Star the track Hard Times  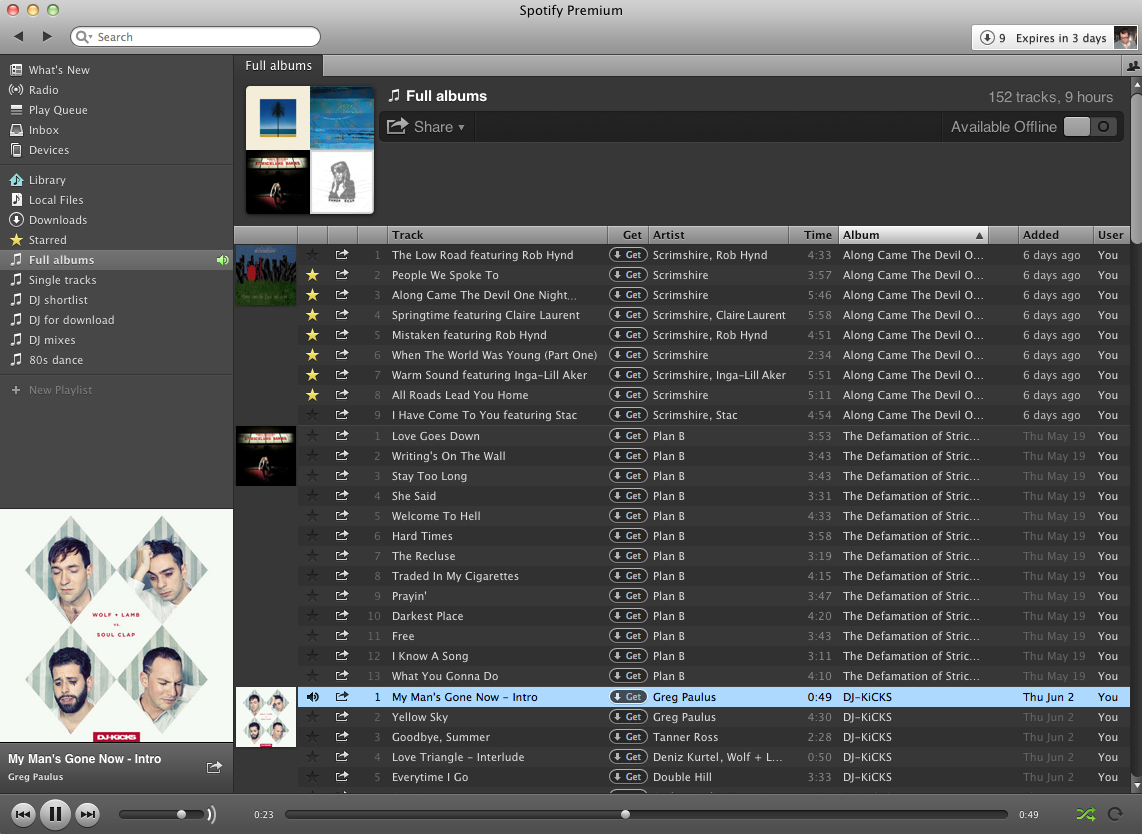[x=312, y=536]
